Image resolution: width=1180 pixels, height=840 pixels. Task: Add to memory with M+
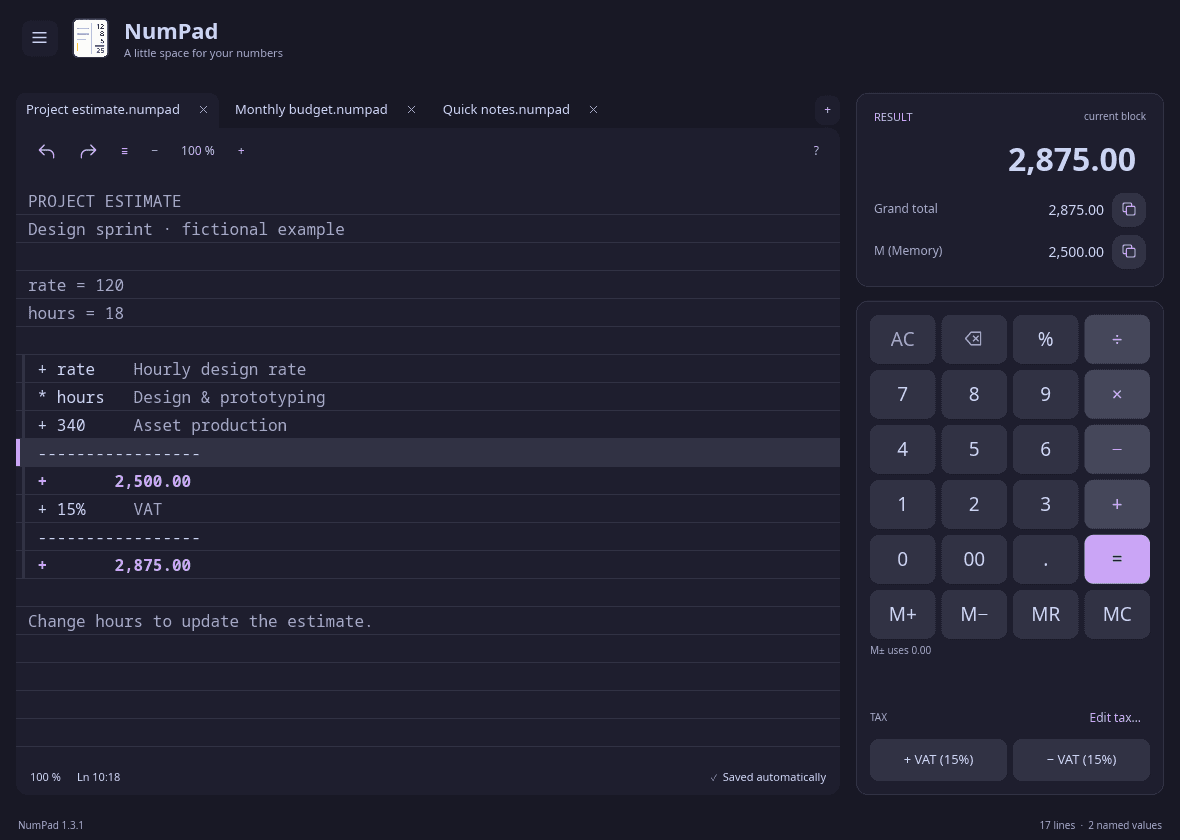(902, 614)
